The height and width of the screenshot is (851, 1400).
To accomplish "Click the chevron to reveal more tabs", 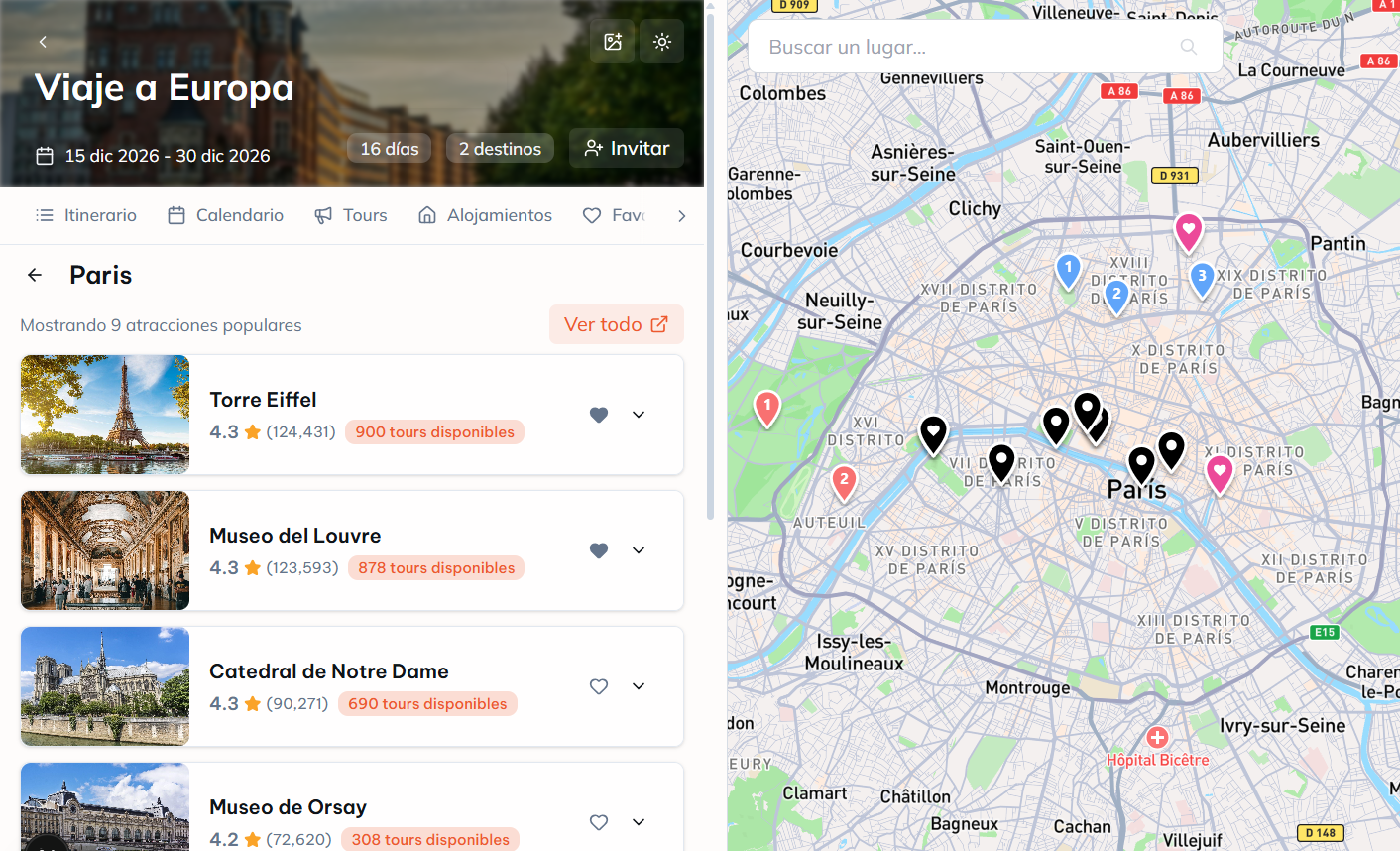I will coord(682,215).
